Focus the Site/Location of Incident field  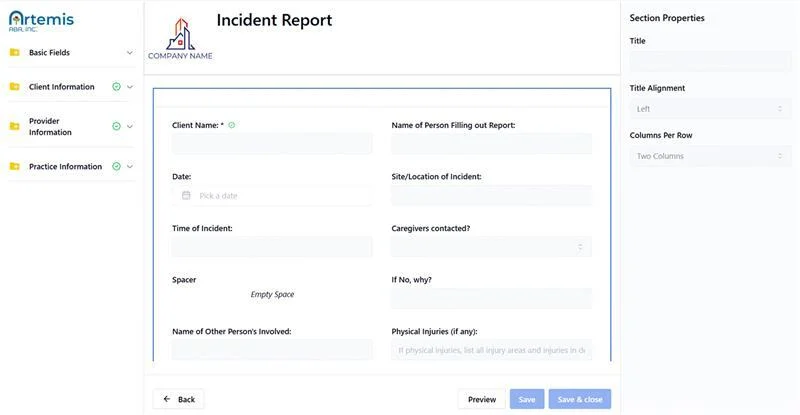pyautogui.click(x=491, y=196)
